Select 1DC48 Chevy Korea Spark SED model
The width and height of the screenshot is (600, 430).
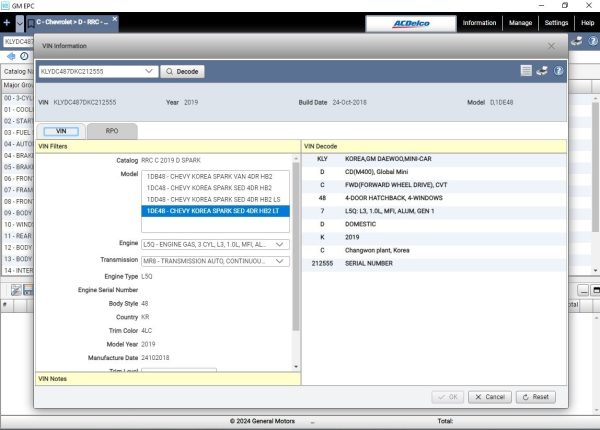(208, 187)
